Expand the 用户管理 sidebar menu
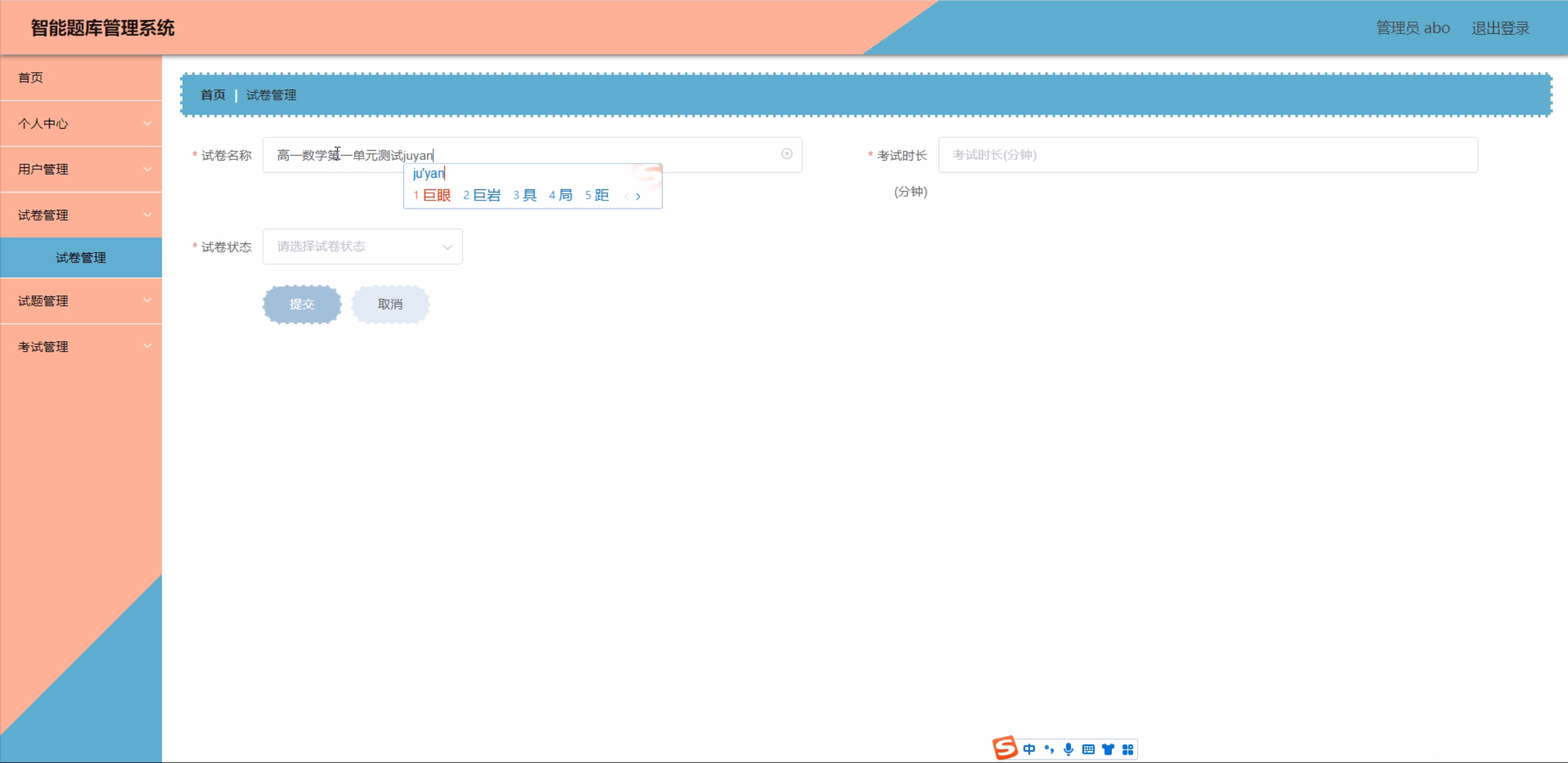Viewport: 1568px width, 763px height. pyautogui.click(x=81, y=169)
